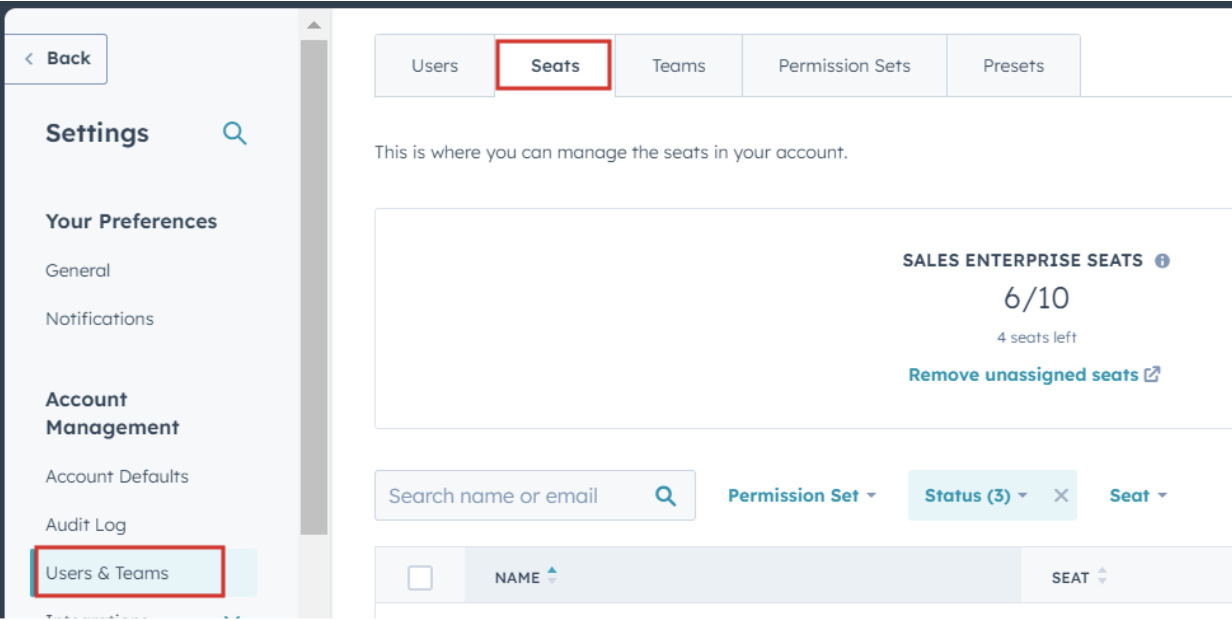Toggle the select all rows checkbox

[420, 578]
